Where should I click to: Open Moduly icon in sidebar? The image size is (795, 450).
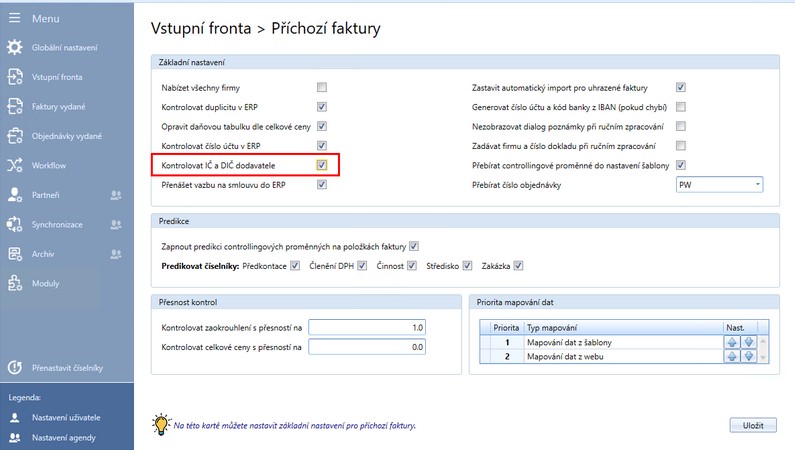[15, 283]
